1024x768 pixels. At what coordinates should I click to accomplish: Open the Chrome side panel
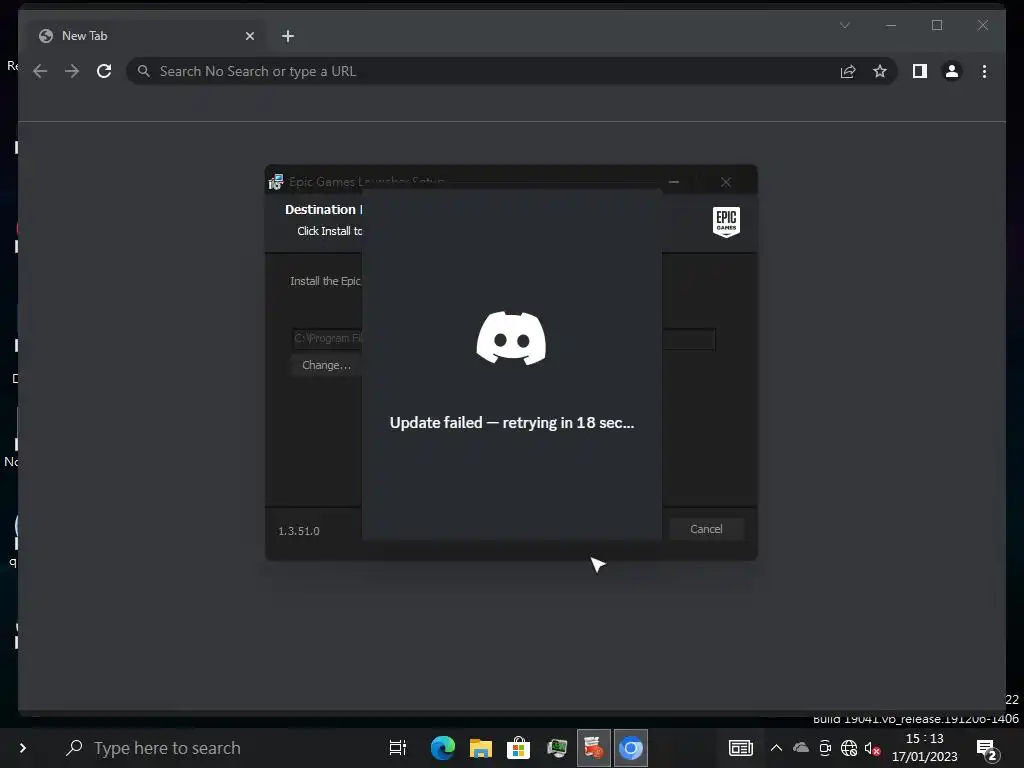click(920, 71)
